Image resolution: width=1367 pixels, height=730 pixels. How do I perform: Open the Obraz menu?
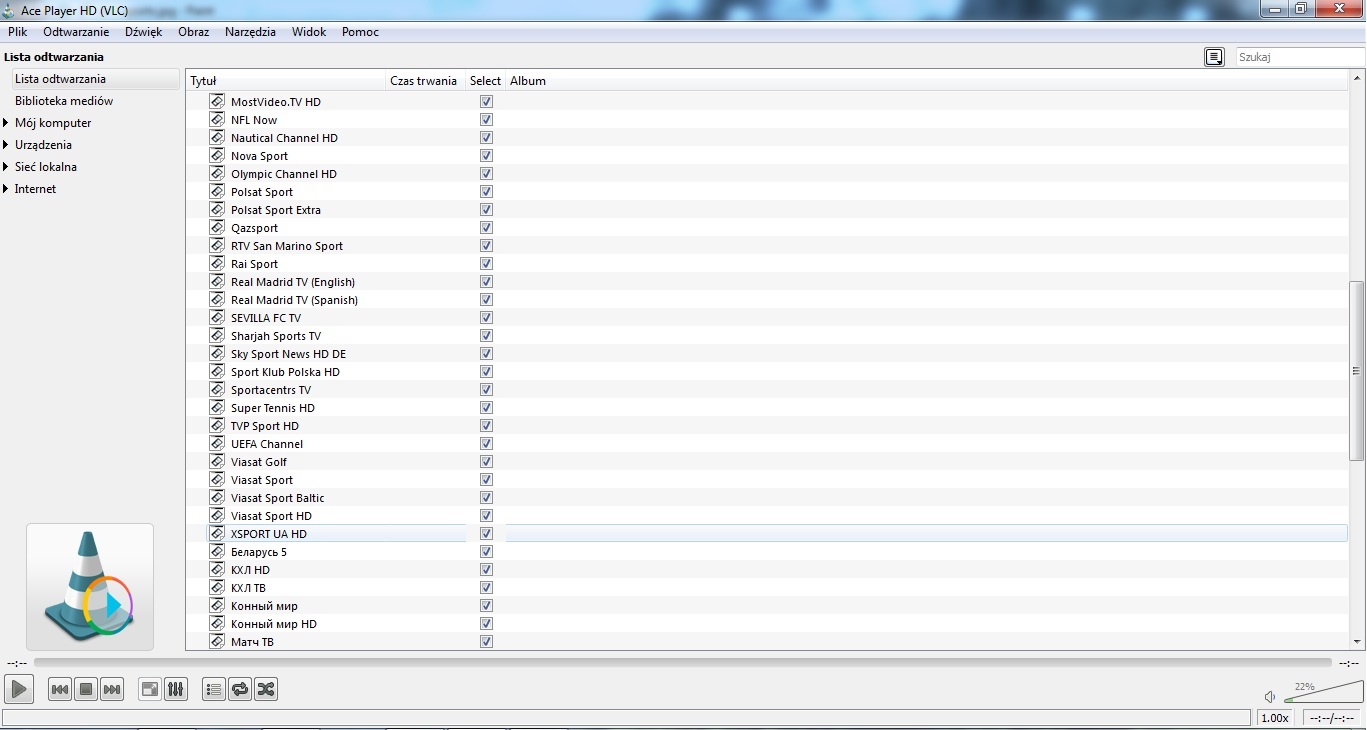coord(194,32)
